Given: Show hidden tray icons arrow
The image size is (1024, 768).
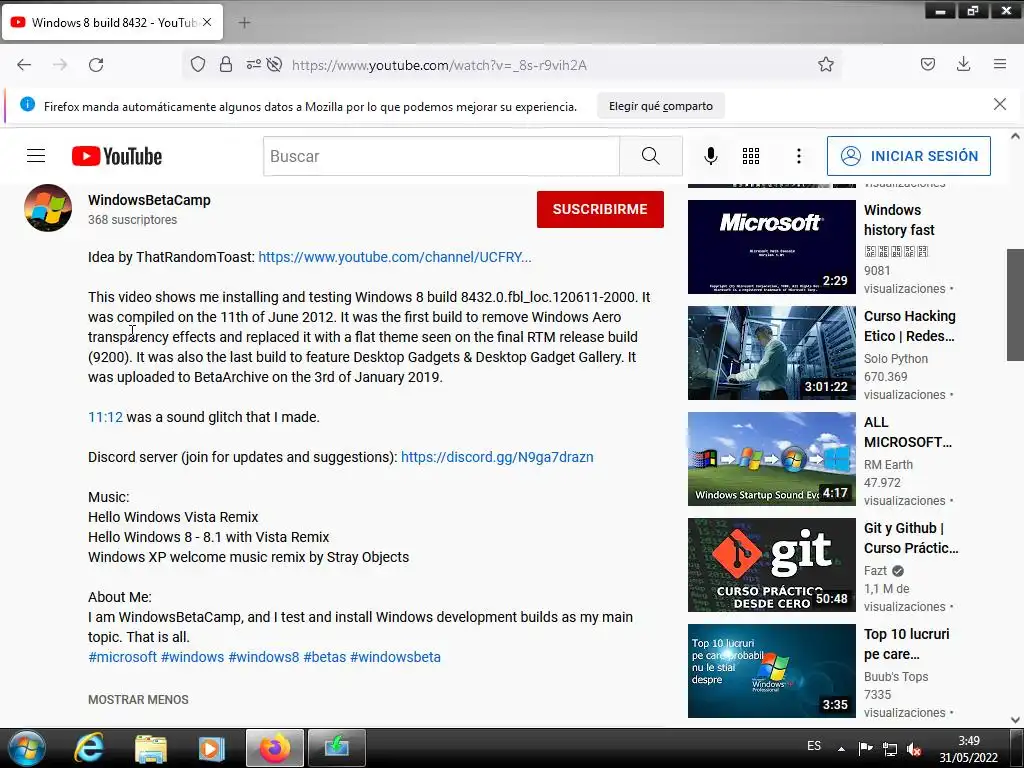Looking at the screenshot, I should tap(841, 749).
